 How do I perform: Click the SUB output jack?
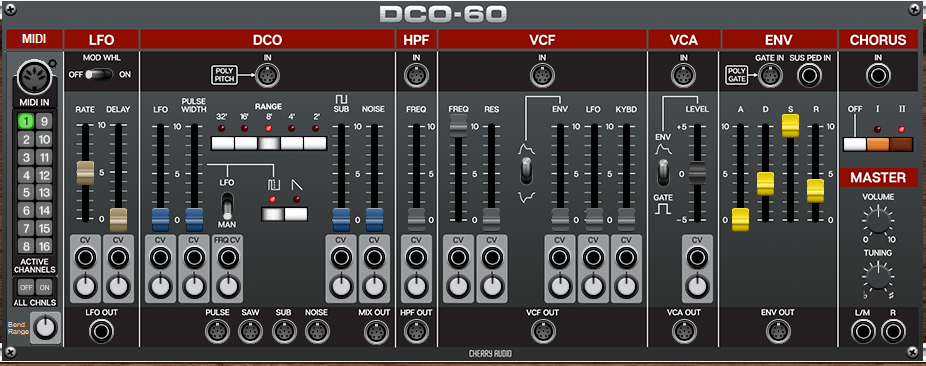tap(284, 332)
